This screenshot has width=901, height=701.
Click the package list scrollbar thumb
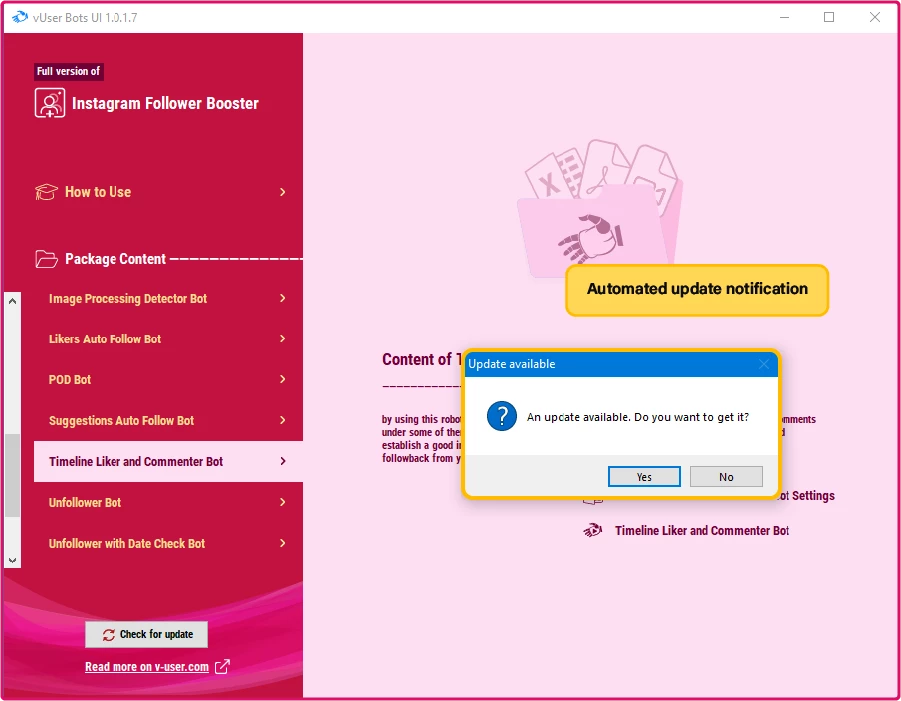coord(13,476)
